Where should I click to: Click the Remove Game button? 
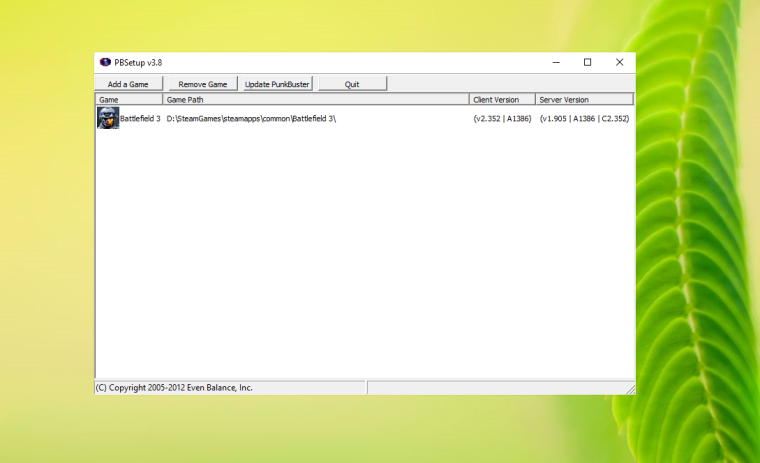pos(203,84)
